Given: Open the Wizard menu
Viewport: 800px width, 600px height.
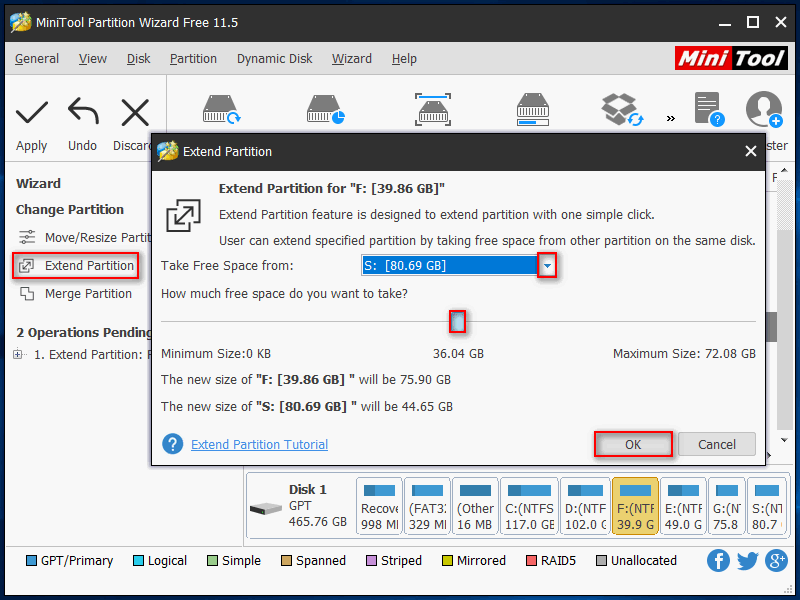Looking at the screenshot, I should 352,59.
